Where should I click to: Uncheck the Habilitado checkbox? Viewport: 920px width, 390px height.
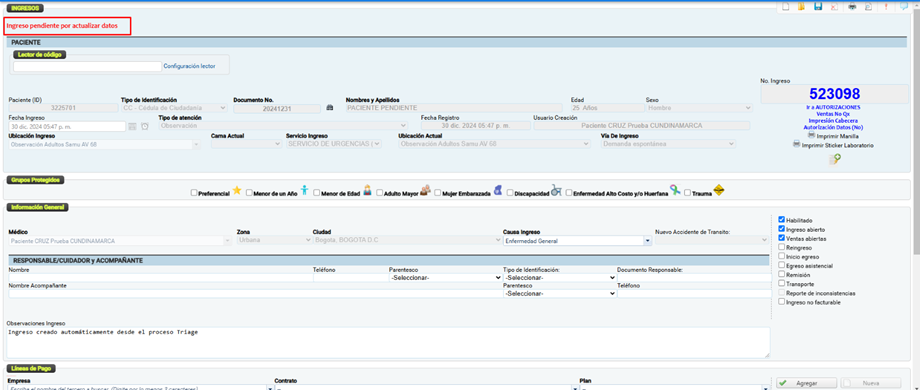782,220
